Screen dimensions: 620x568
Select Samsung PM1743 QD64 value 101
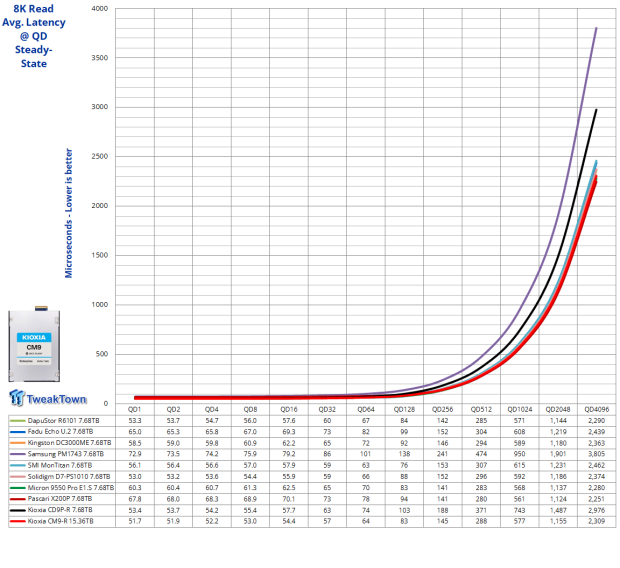(x=365, y=454)
